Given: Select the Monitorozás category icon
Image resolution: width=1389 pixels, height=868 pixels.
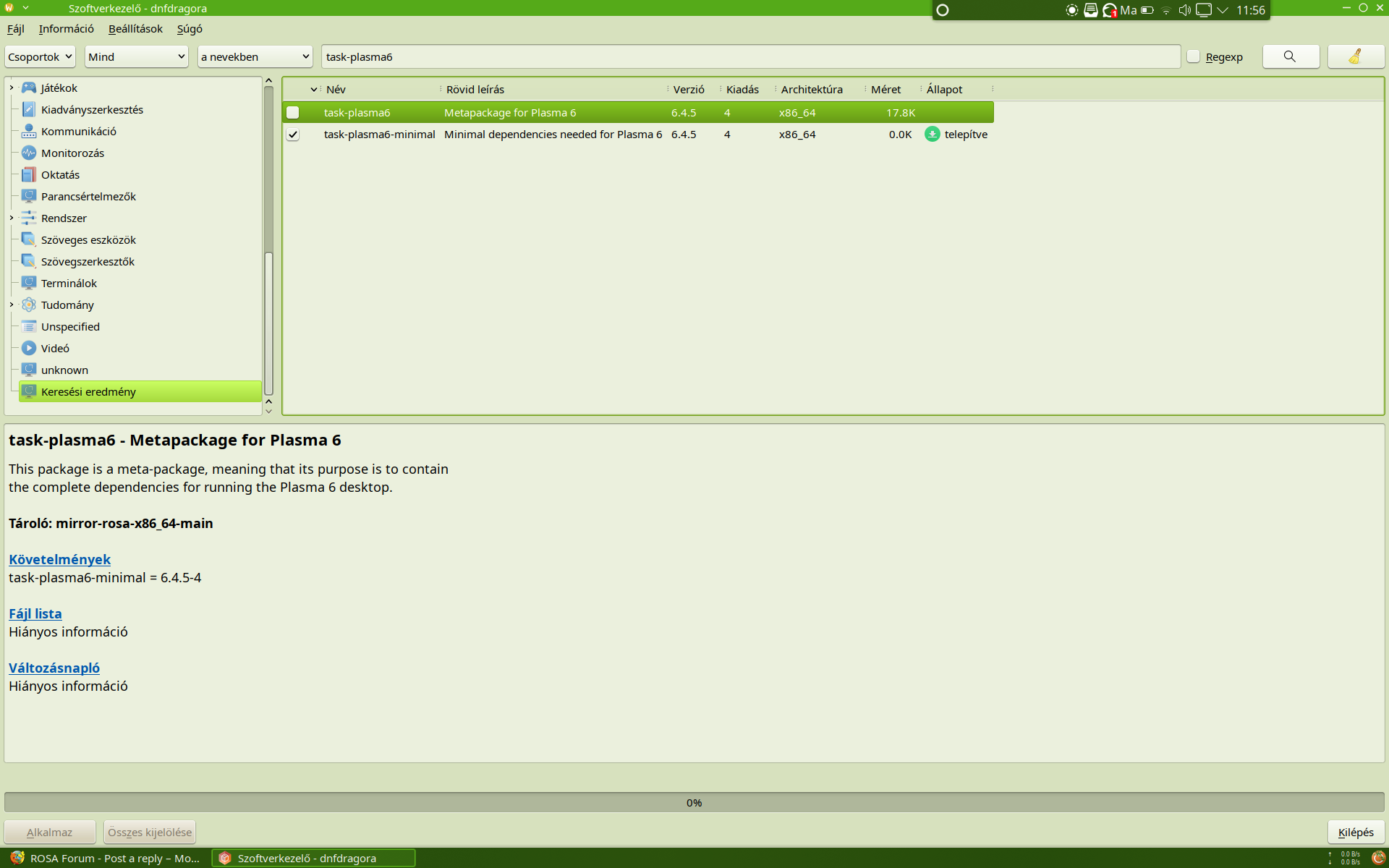Looking at the screenshot, I should click(29, 153).
